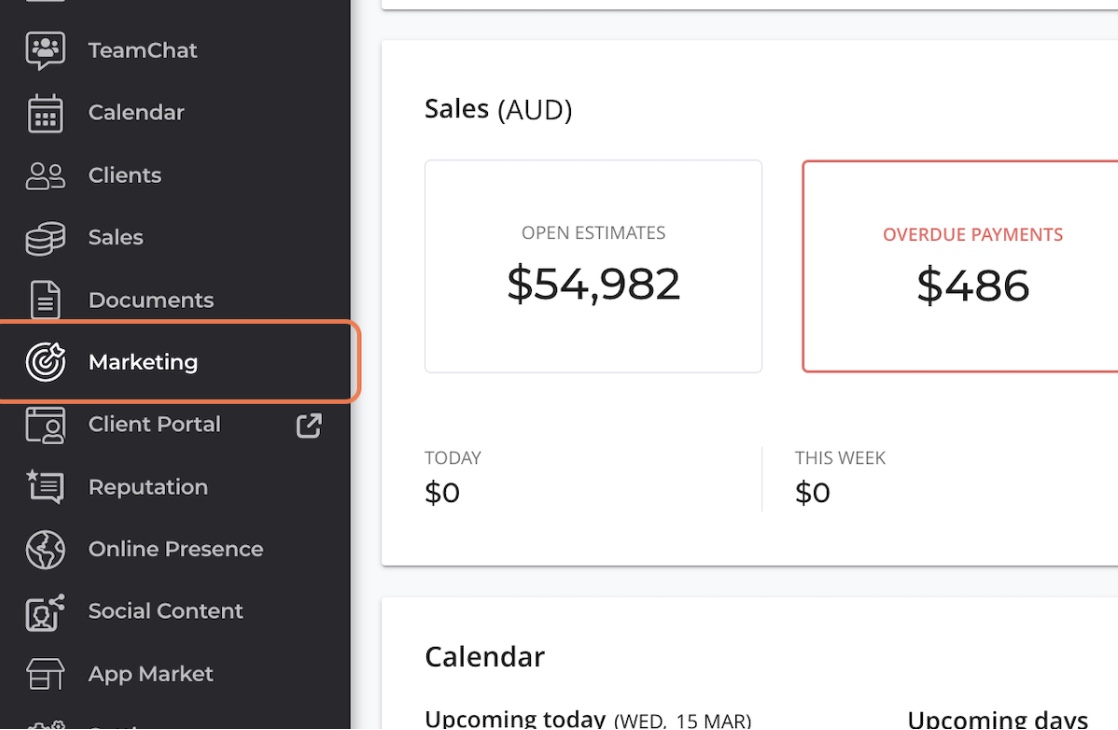Open the Overdue Payments $486 card
This screenshot has height=730, width=1118.
[960, 266]
